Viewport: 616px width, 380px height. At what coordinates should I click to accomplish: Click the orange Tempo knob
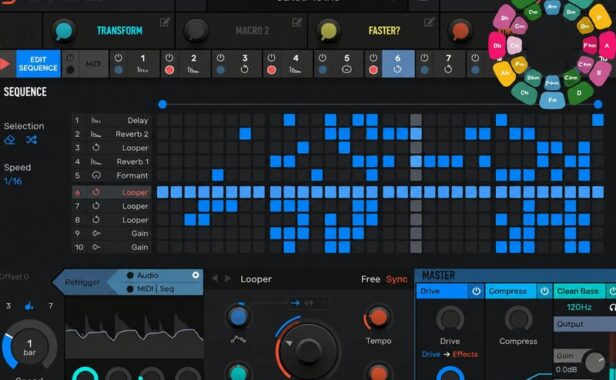tap(378, 318)
